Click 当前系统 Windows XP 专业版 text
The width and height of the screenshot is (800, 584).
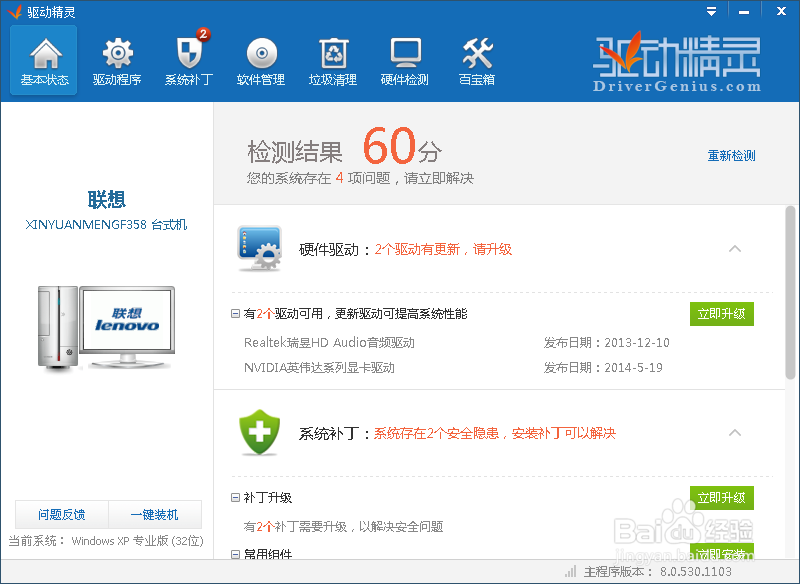click(x=106, y=541)
